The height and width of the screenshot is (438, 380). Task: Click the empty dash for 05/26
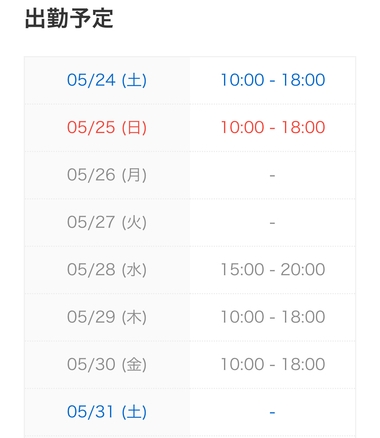(x=272, y=175)
